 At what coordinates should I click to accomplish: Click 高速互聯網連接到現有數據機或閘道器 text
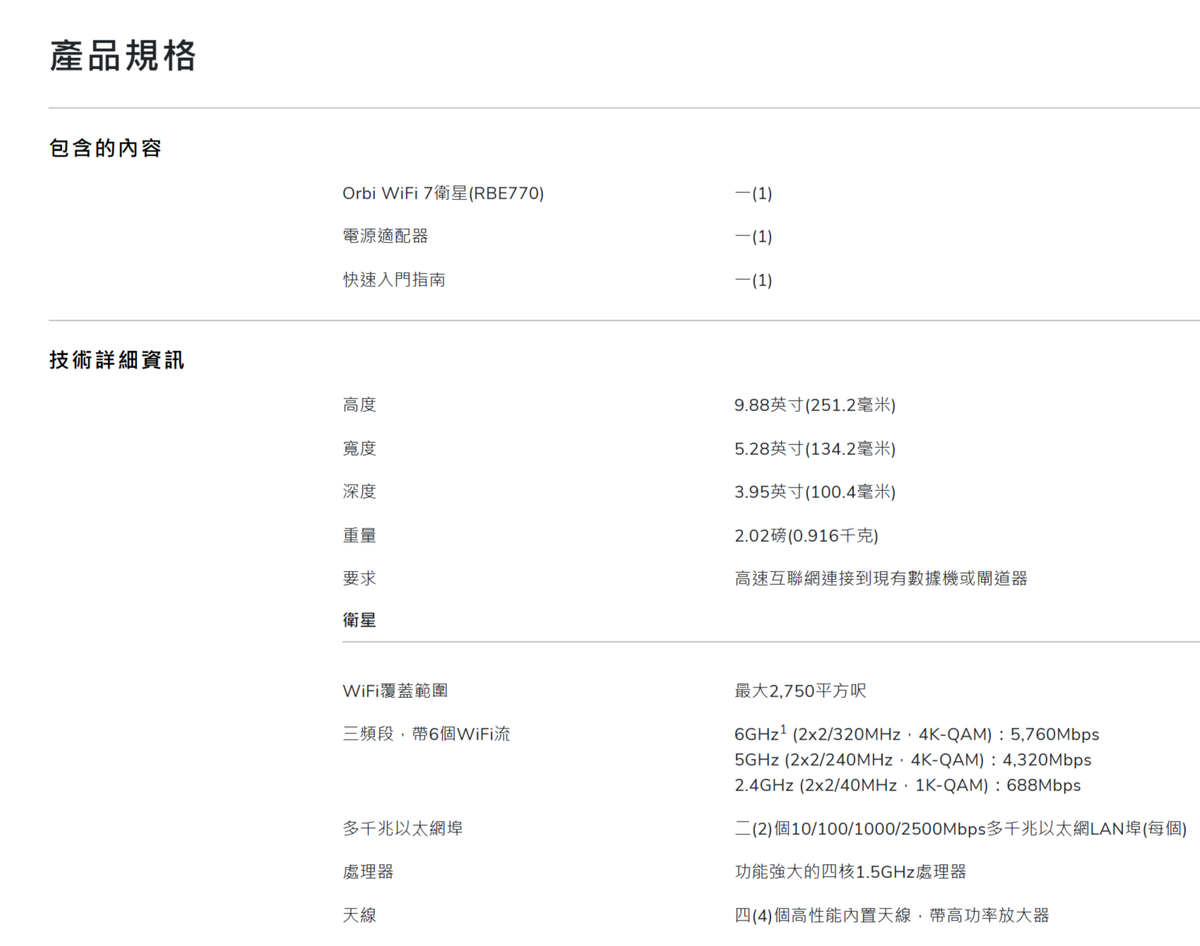click(x=881, y=578)
